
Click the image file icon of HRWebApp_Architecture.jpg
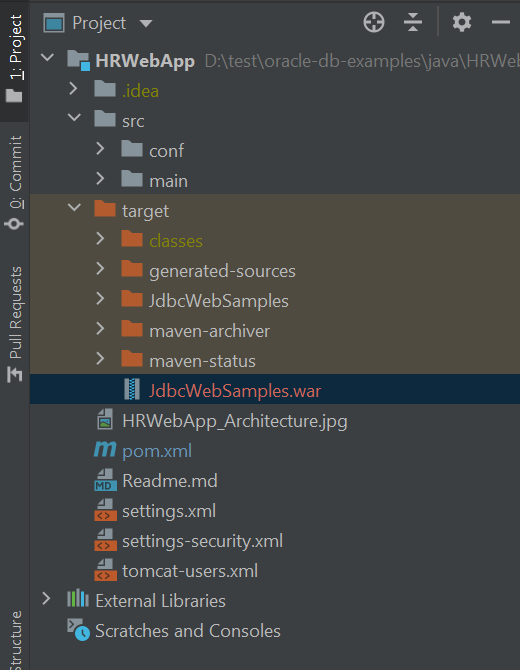(x=105, y=419)
